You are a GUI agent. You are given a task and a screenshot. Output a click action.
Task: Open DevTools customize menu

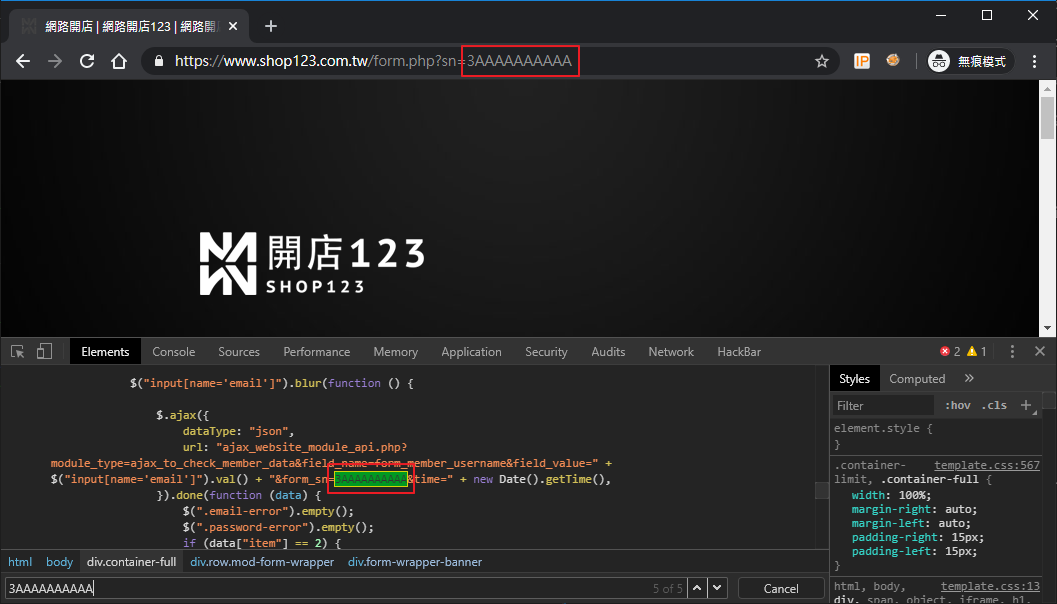[1012, 352]
